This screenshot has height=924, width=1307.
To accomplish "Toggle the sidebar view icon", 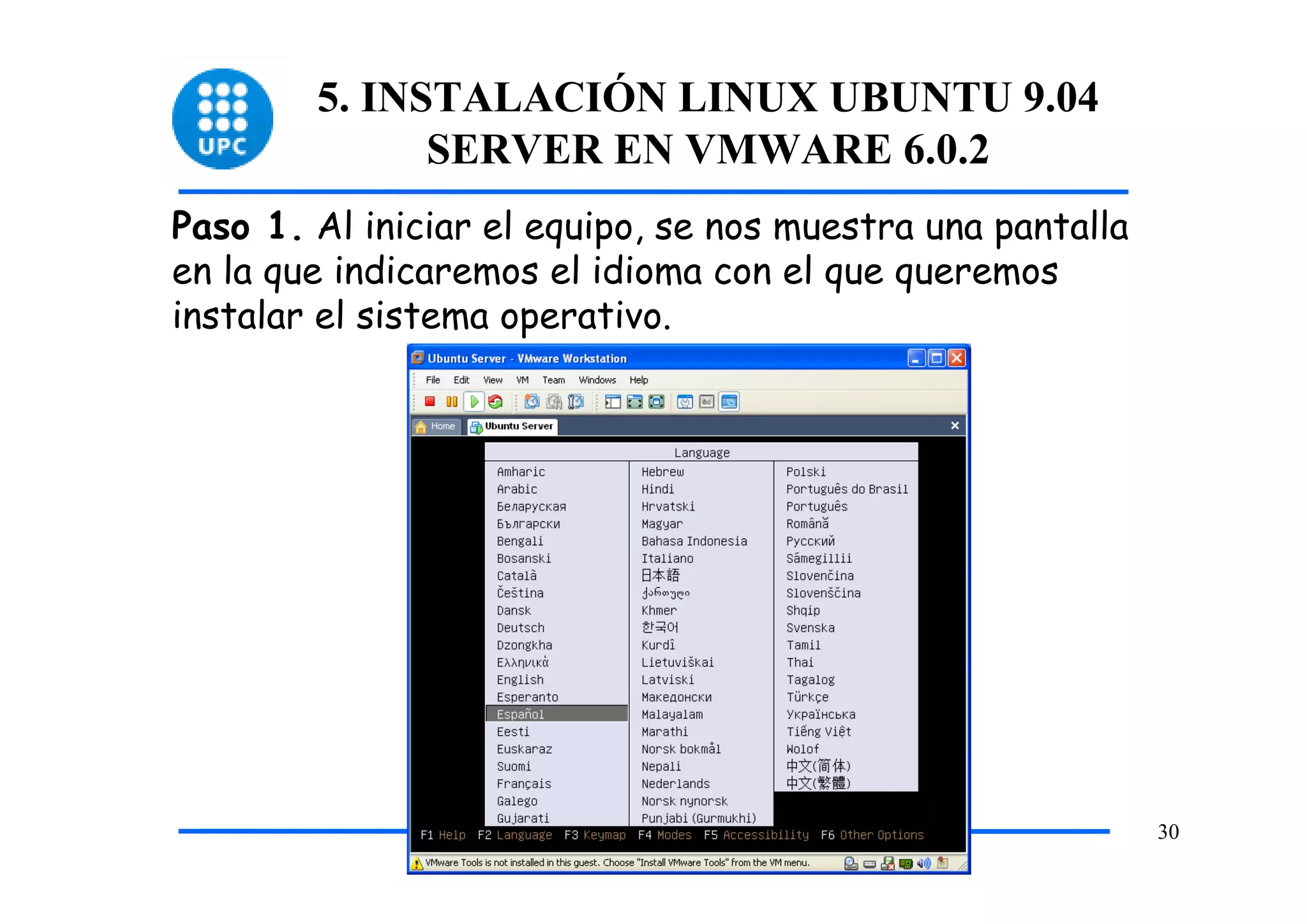I will tap(613, 401).
